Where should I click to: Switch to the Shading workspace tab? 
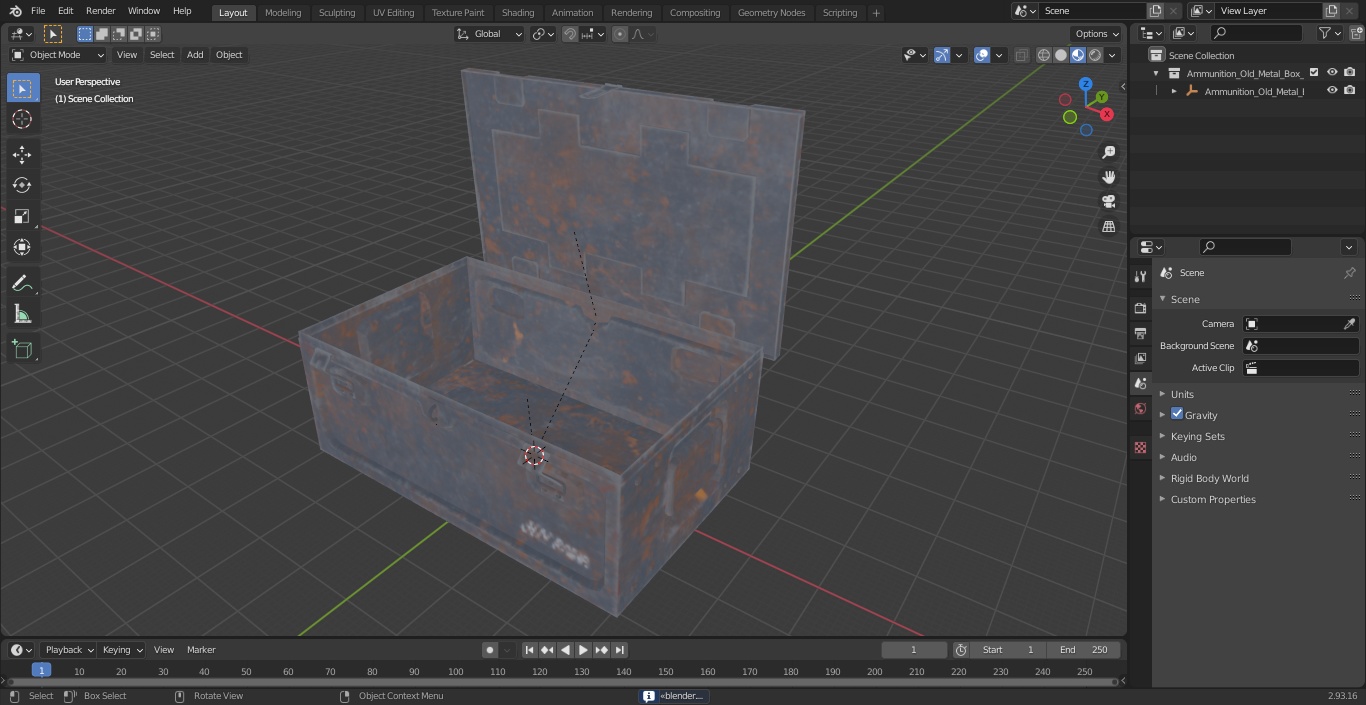tap(518, 13)
